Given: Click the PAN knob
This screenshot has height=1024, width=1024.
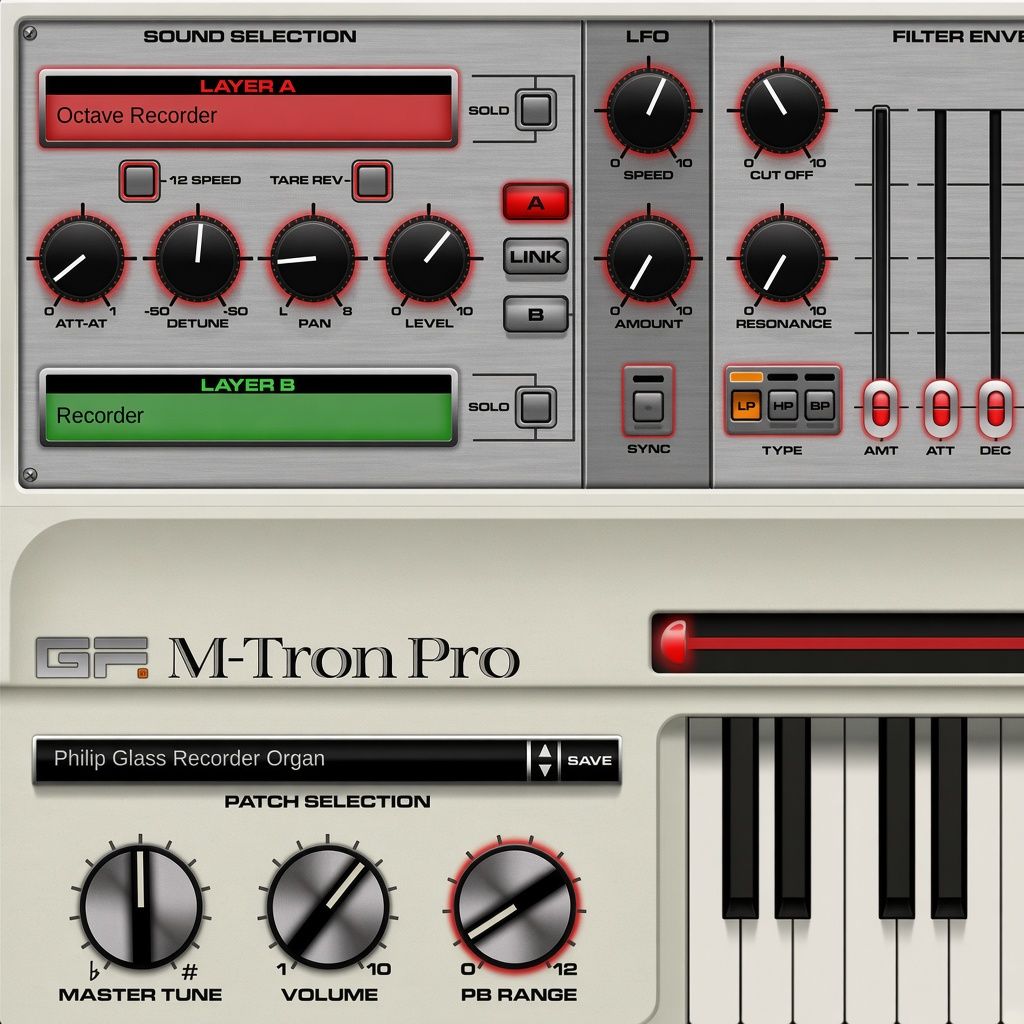Looking at the screenshot, I should [x=313, y=259].
